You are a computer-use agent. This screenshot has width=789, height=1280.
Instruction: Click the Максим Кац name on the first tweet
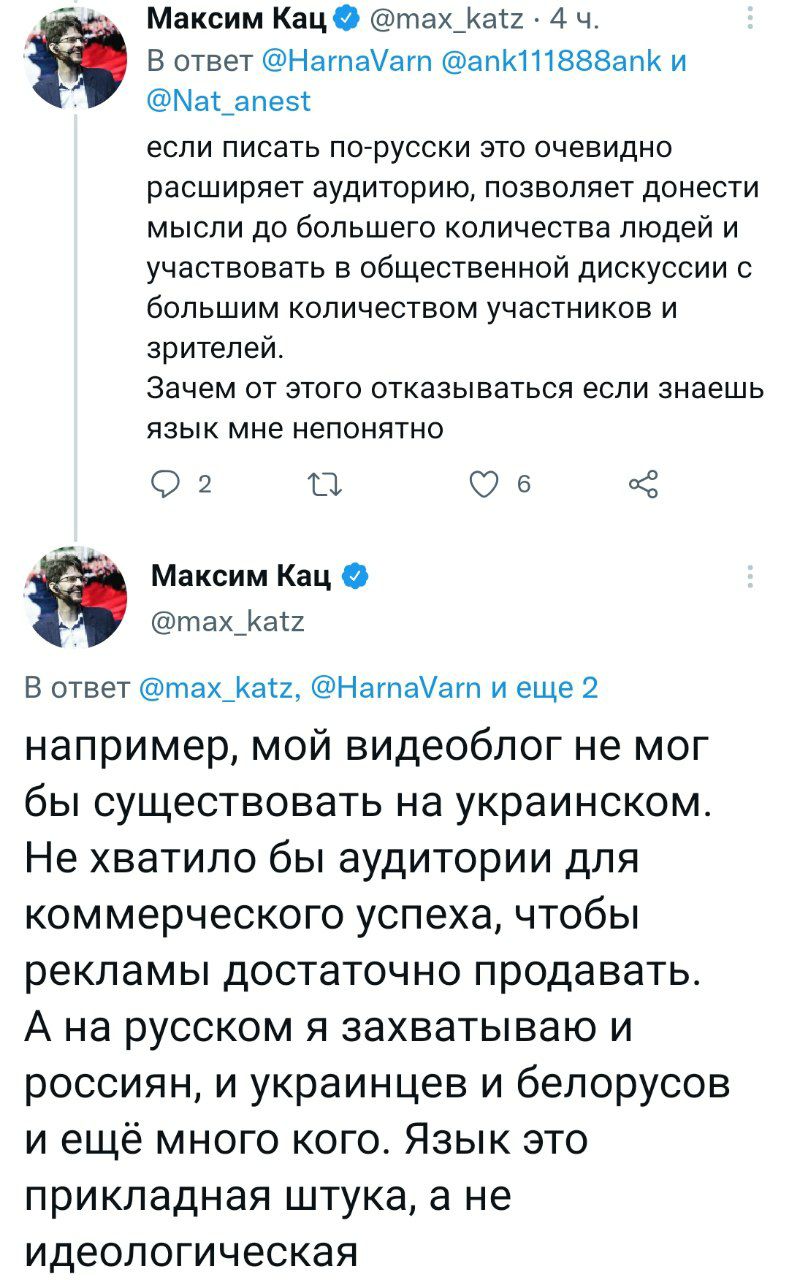pos(237,18)
